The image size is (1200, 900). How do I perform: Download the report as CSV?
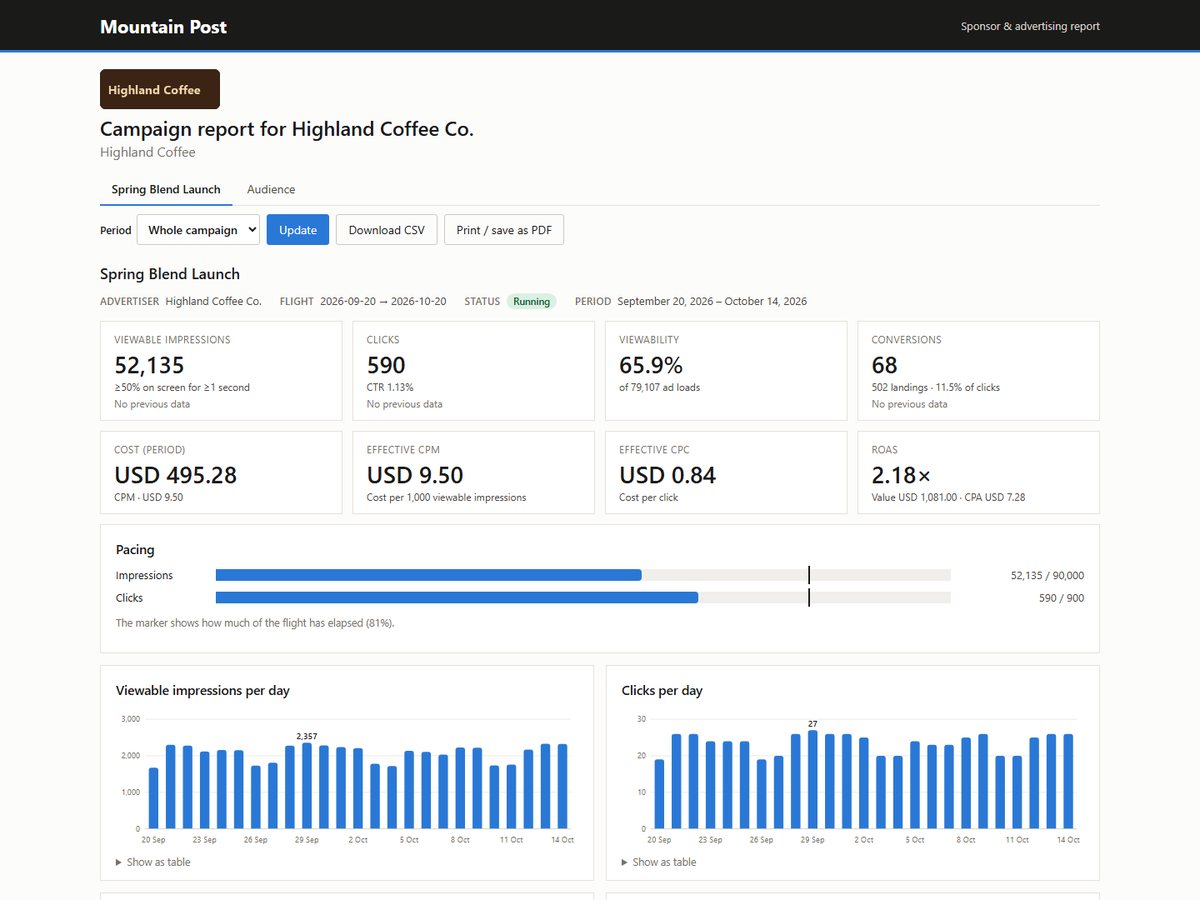[x=386, y=230]
